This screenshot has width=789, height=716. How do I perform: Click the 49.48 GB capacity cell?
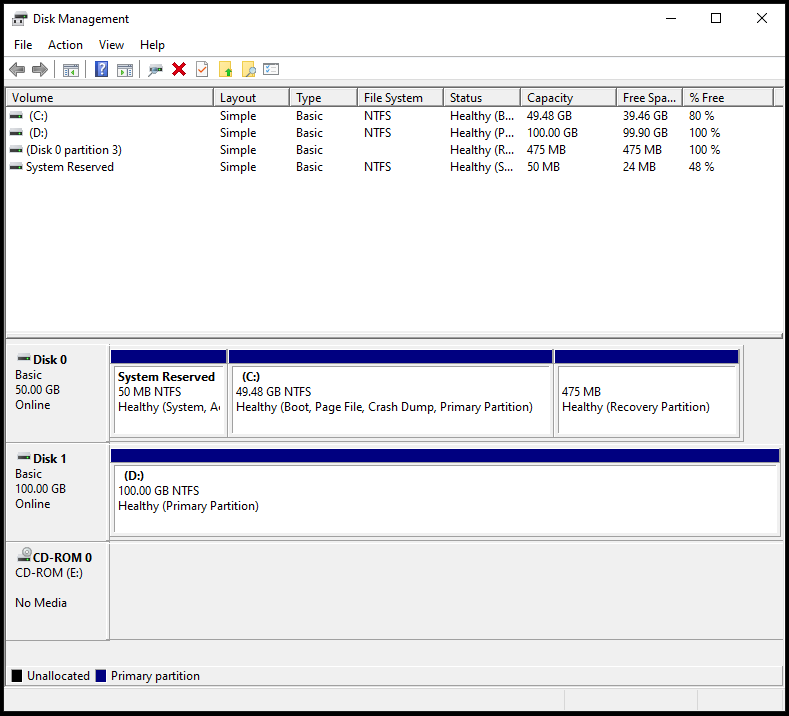click(x=549, y=116)
